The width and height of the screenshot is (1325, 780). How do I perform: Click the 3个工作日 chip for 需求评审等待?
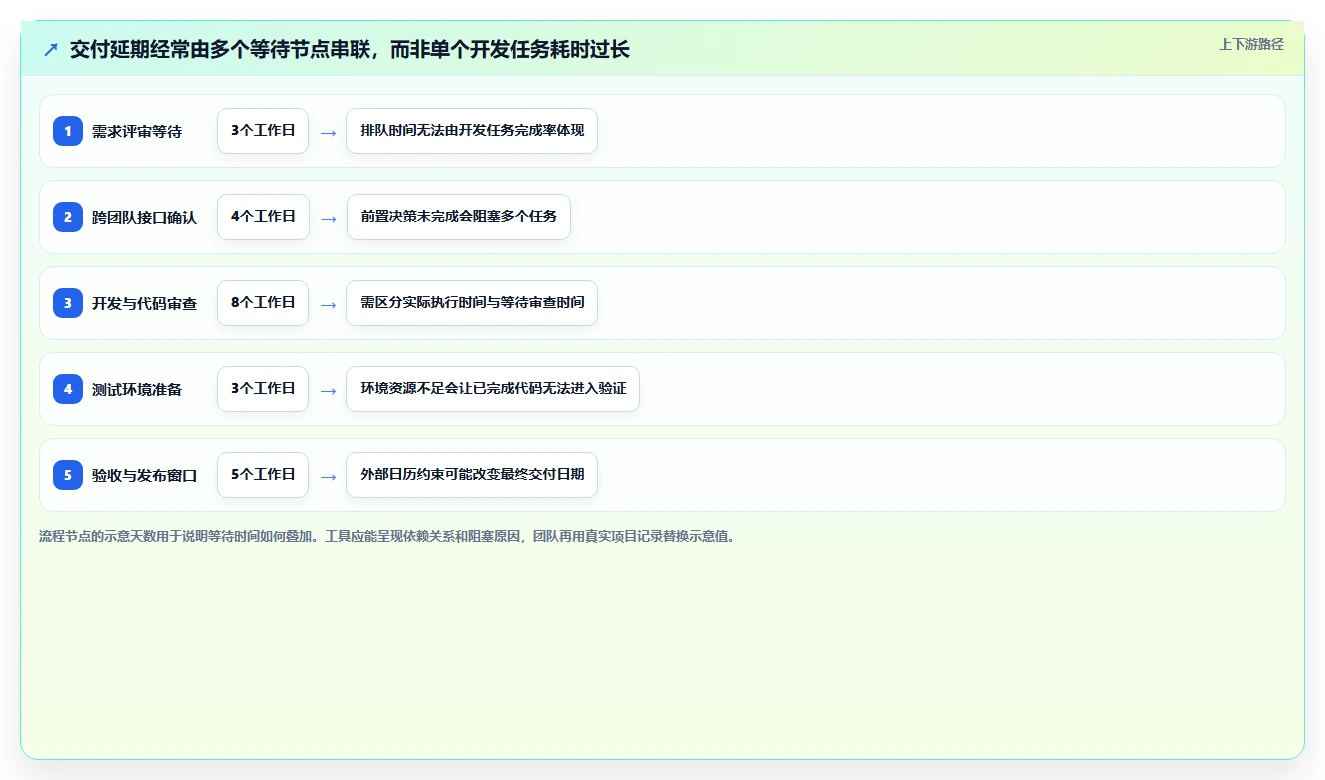(x=263, y=131)
